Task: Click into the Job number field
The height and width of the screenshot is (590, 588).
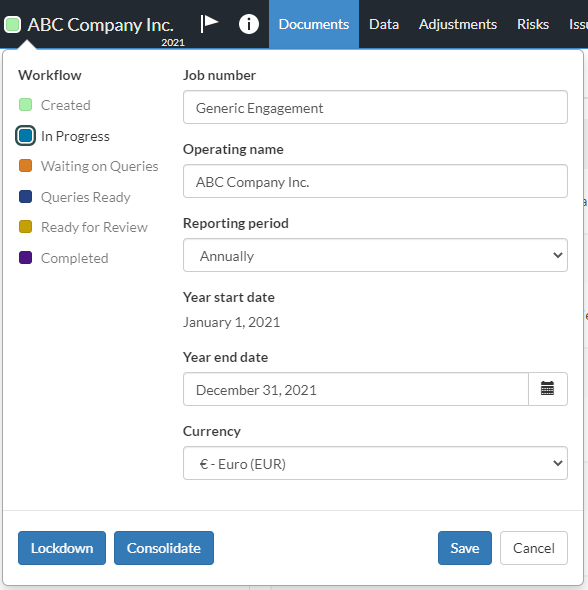Action: [x=375, y=107]
